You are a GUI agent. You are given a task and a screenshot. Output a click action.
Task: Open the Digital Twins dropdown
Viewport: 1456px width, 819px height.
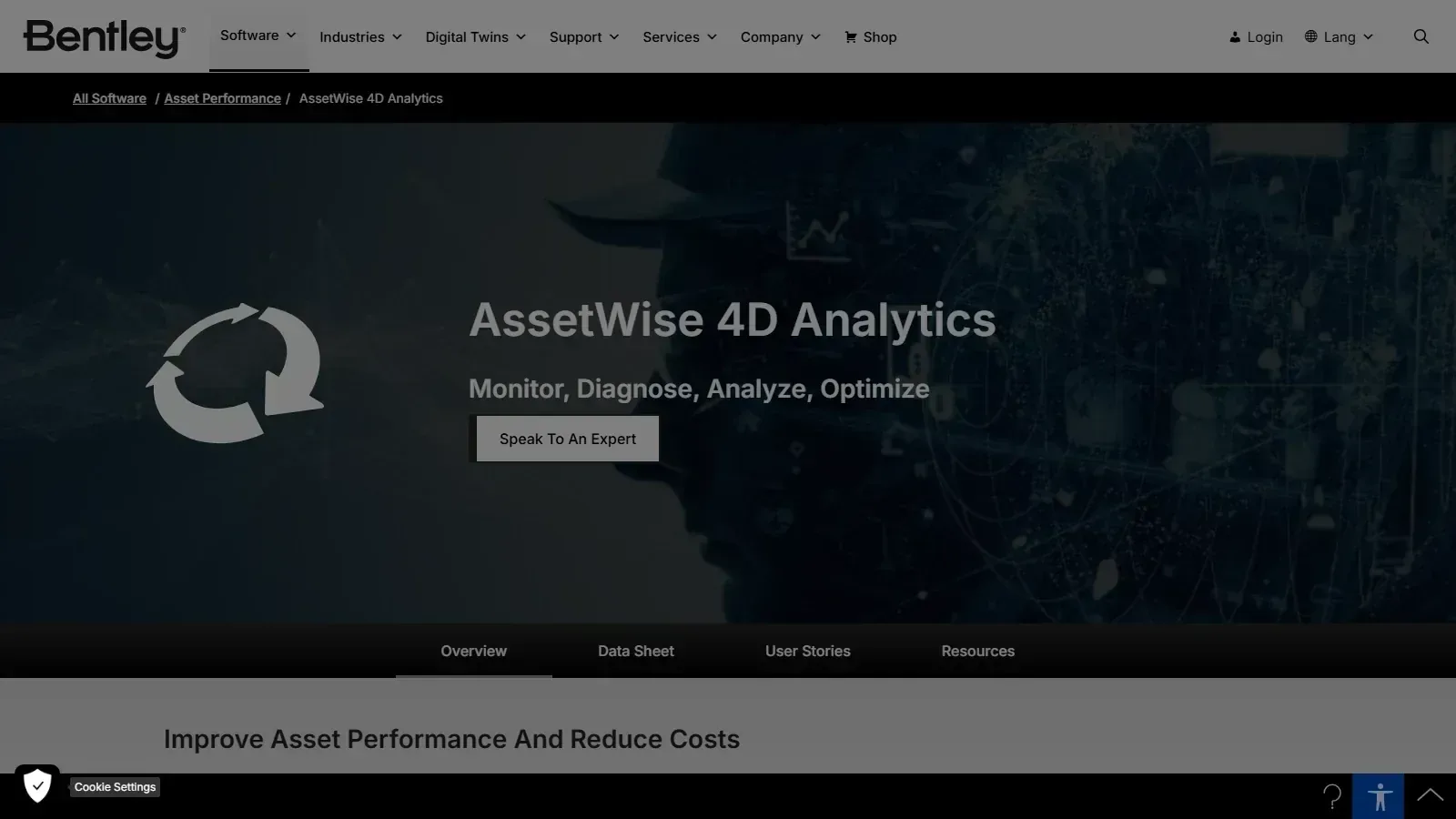[476, 37]
